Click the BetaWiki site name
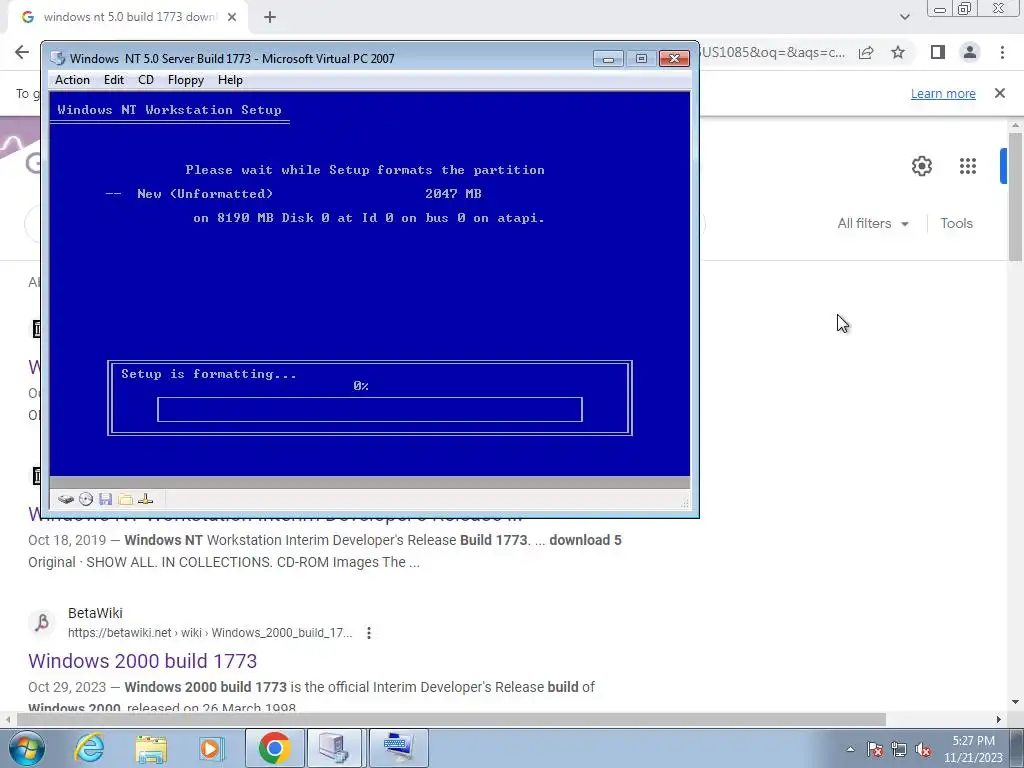Screen dimensions: 1024x768 pos(95,613)
